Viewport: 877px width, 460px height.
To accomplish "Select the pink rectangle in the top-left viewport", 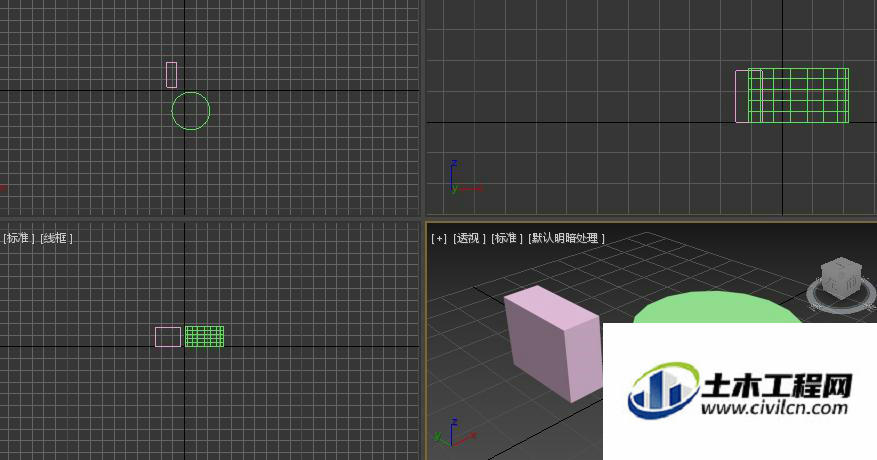I will (172, 75).
